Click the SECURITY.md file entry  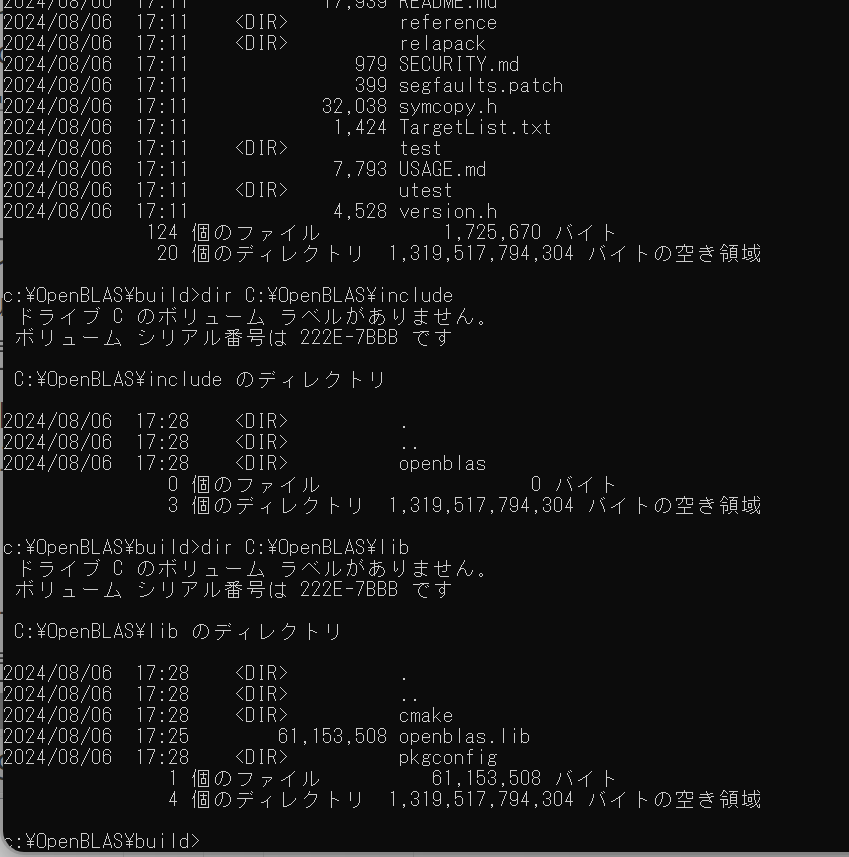(459, 64)
